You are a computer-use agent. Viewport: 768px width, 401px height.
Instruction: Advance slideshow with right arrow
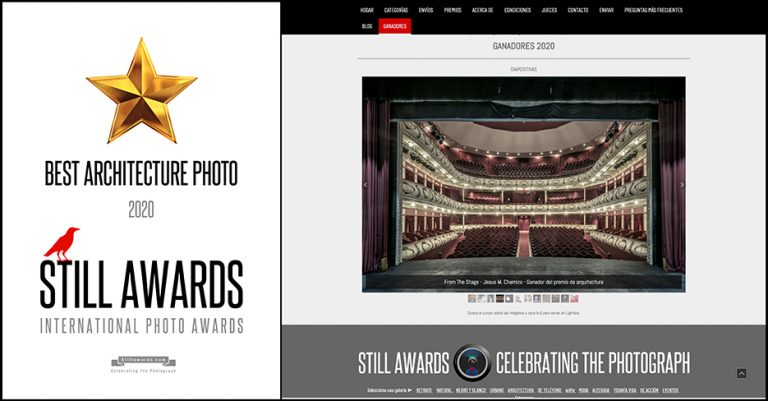(682, 185)
